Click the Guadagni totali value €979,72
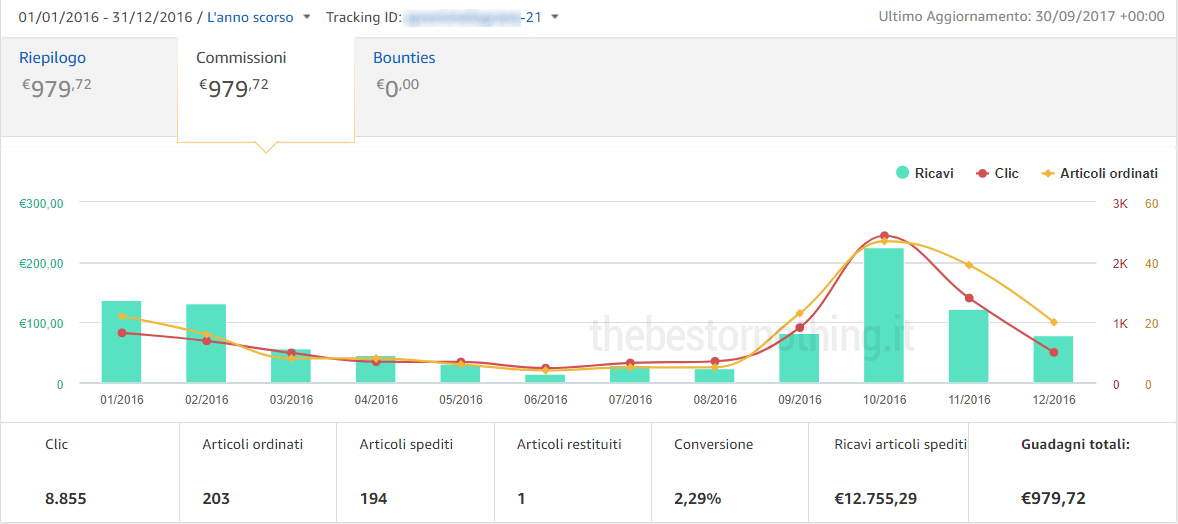The height and width of the screenshot is (524, 1178). click(x=1053, y=498)
